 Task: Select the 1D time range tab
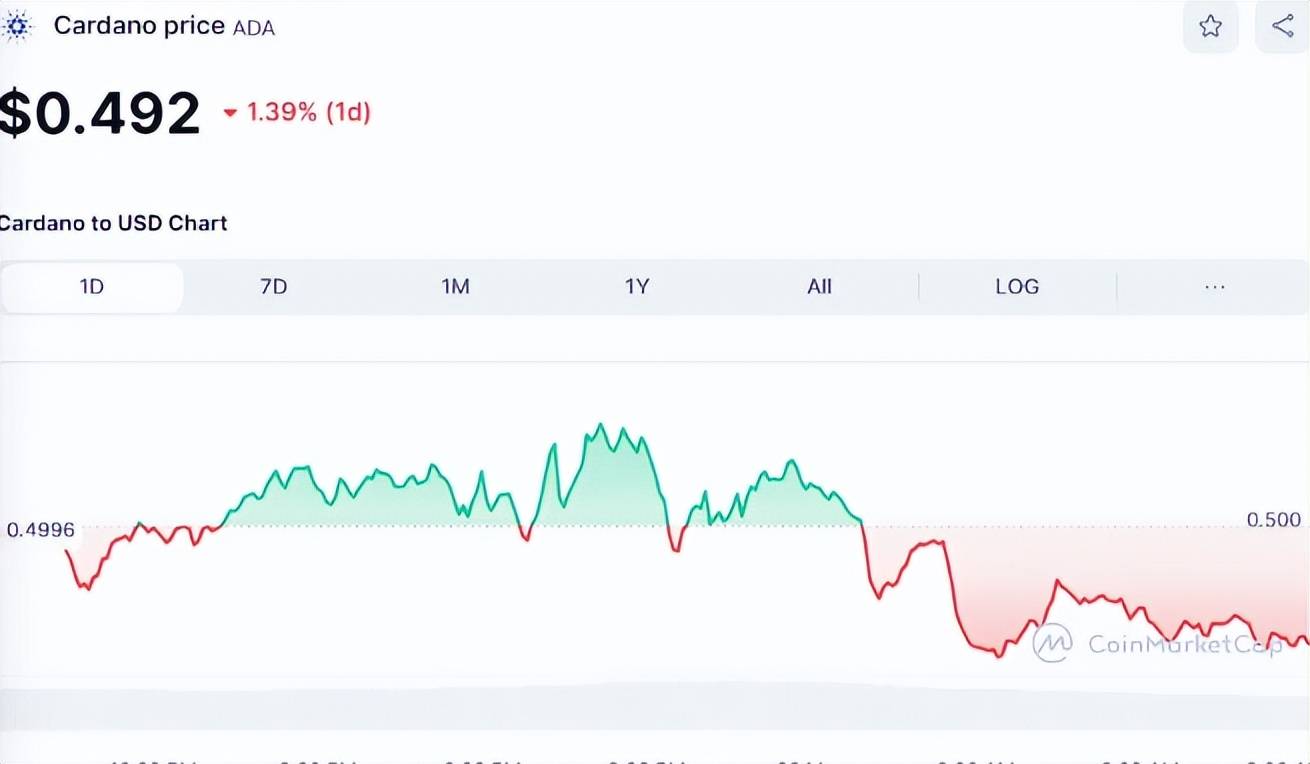pyautogui.click(x=92, y=287)
